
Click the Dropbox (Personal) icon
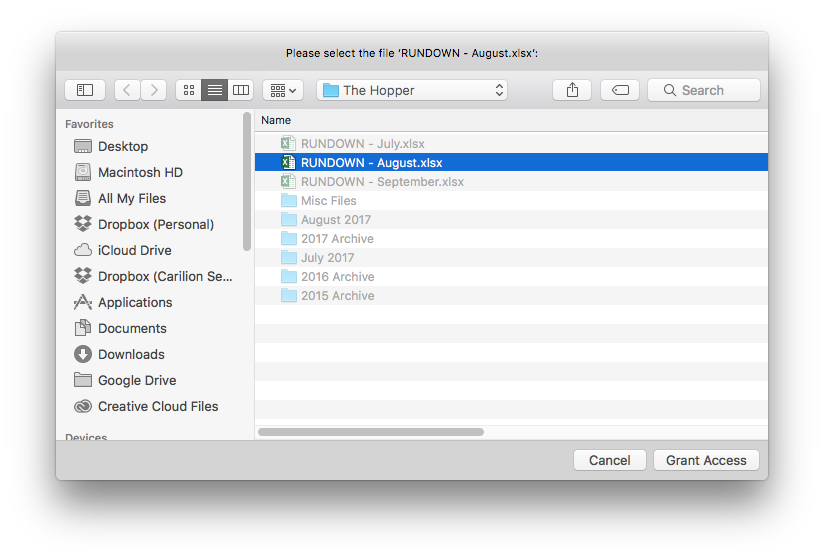click(x=83, y=224)
